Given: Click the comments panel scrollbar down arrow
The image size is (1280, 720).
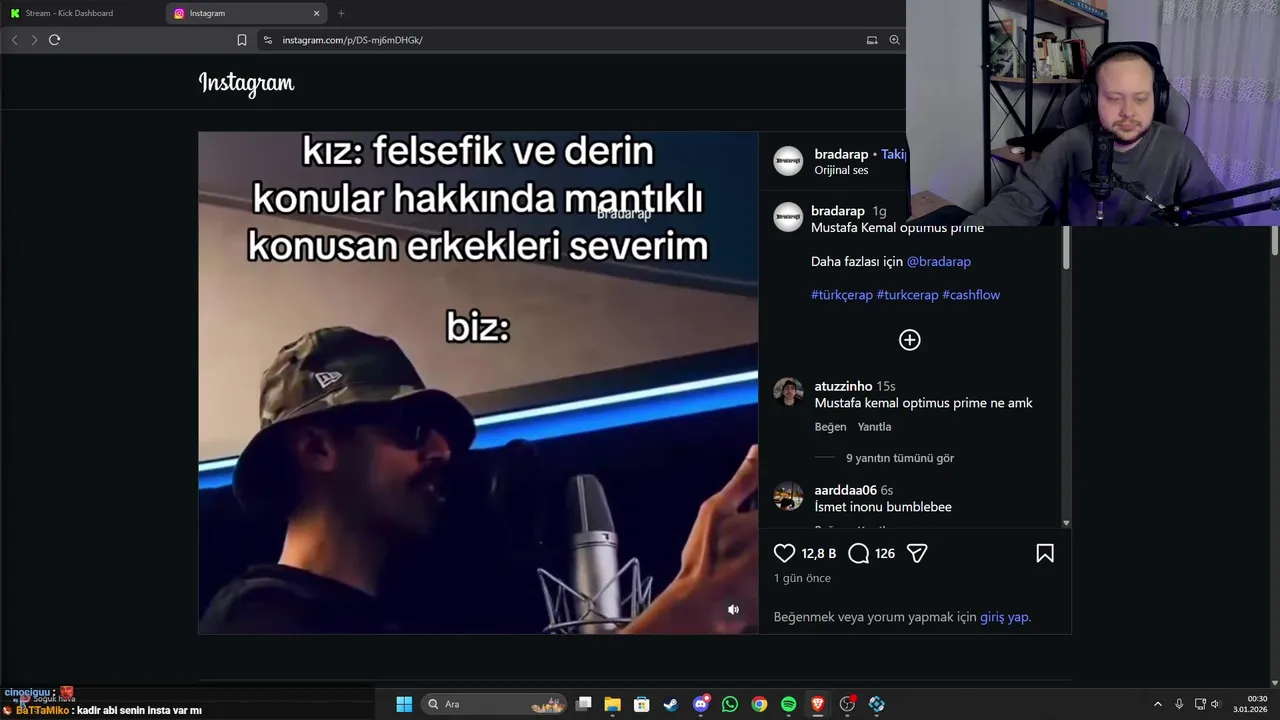Looking at the screenshot, I should 1066,523.
